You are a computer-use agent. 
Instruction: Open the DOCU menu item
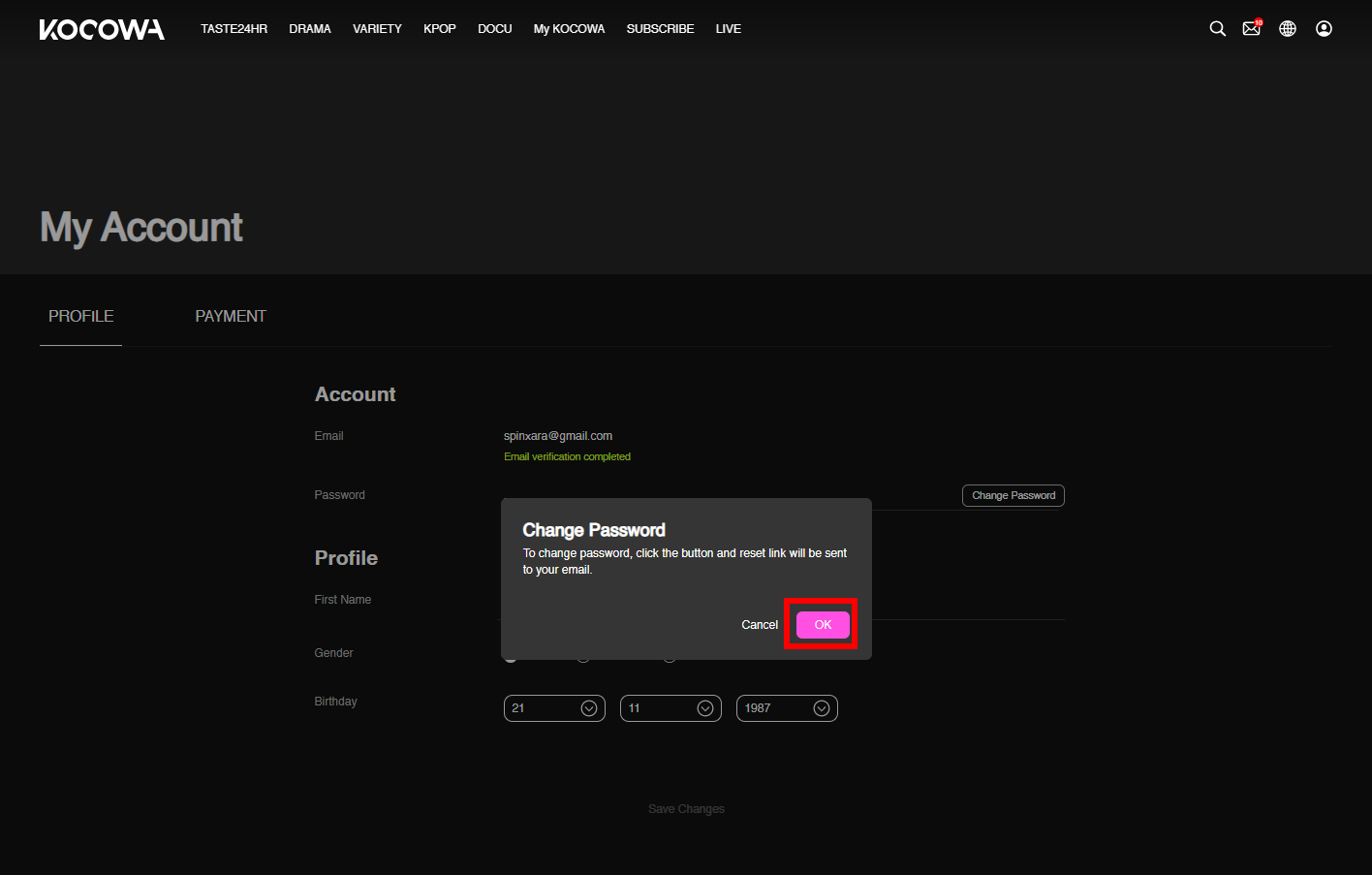click(495, 29)
